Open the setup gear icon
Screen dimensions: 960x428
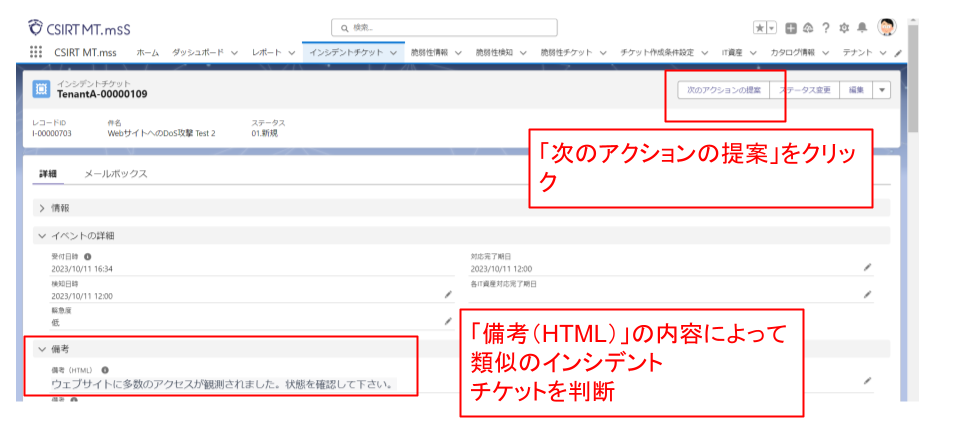(844, 28)
